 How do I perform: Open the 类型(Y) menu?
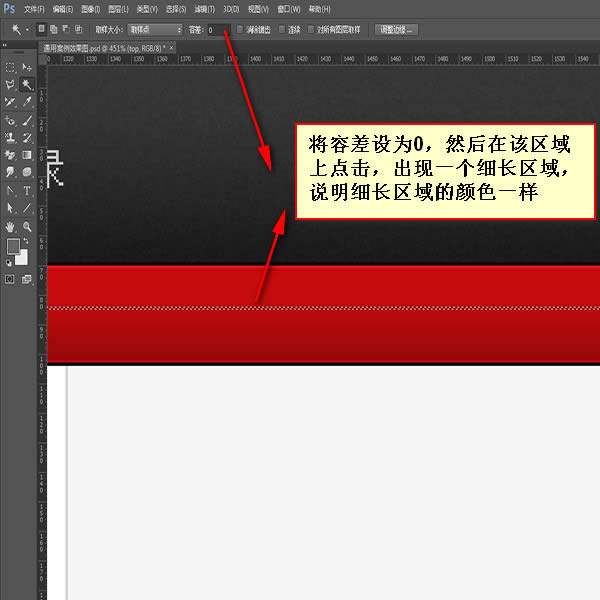[147, 9]
